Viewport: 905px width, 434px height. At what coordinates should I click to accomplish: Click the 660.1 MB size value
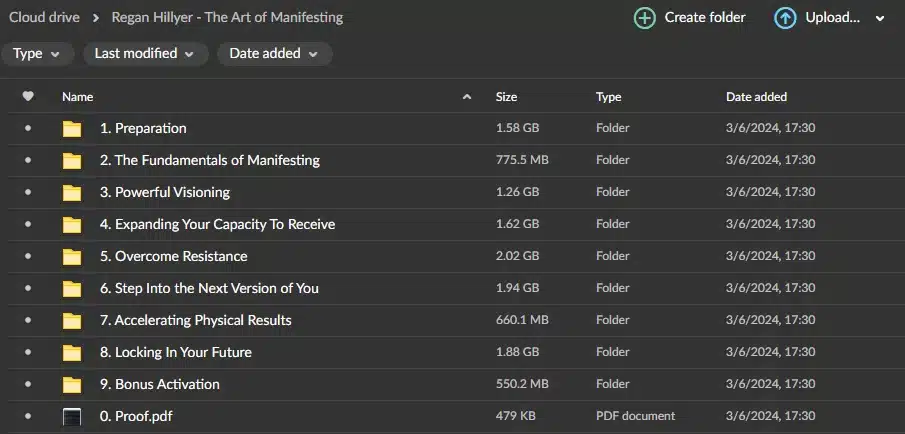[x=522, y=320]
